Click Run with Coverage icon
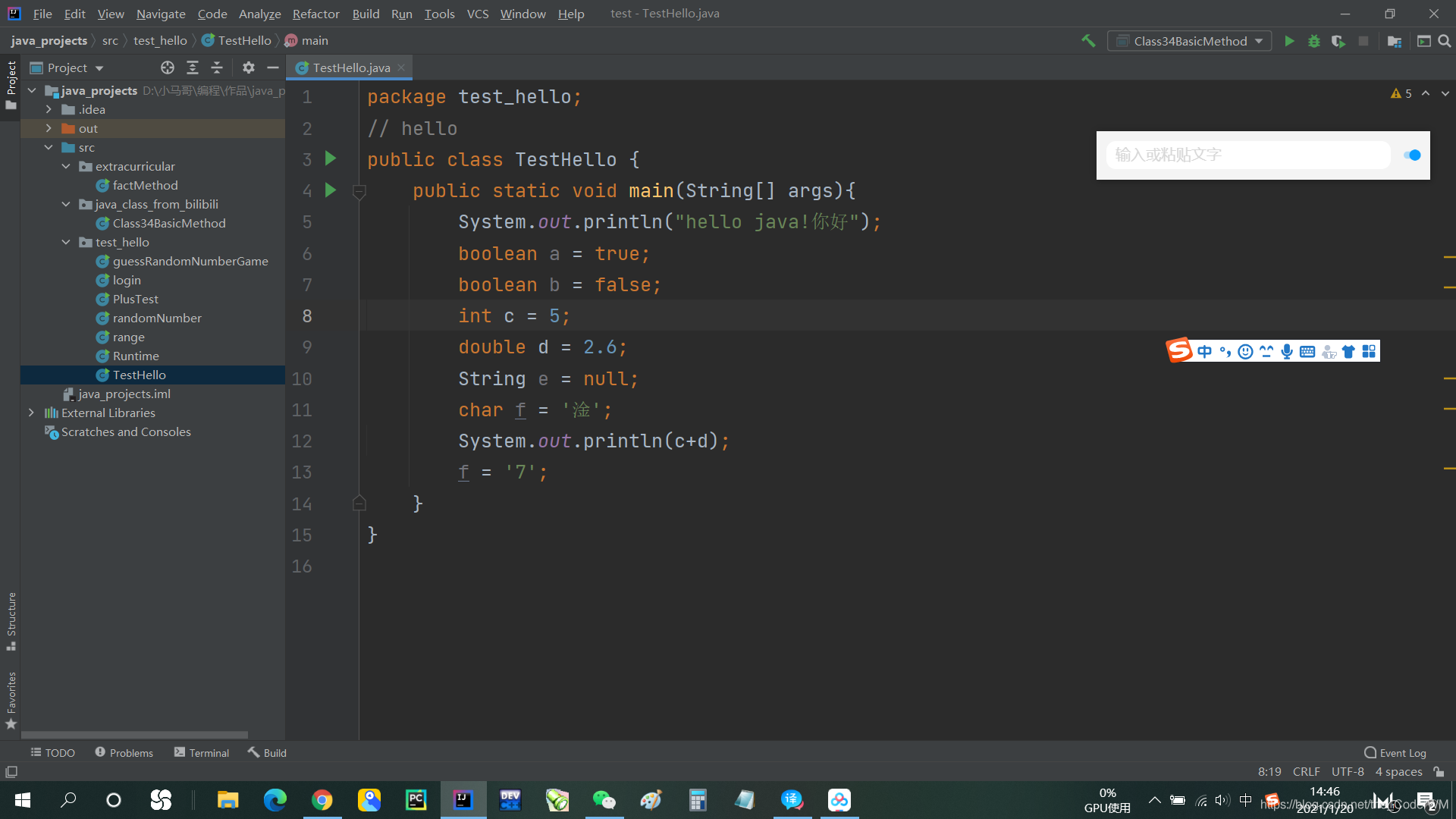The height and width of the screenshot is (819, 1456). 1338,41
